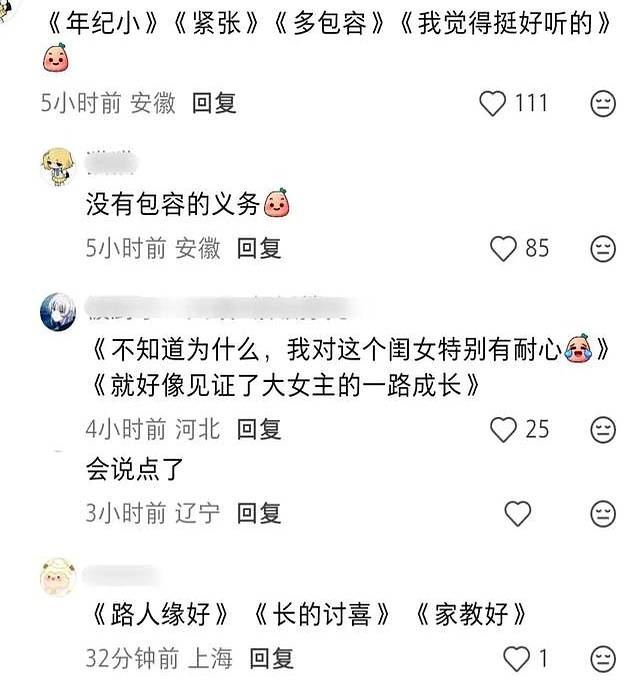
Task: Dislike the Liaoning comment 会说点了
Action: pos(603,513)
